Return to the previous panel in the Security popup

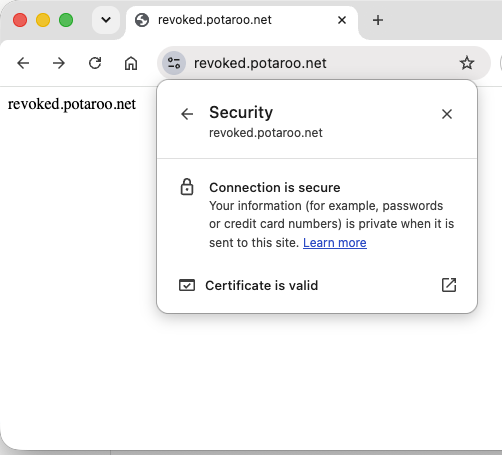[x=187, y=114]
